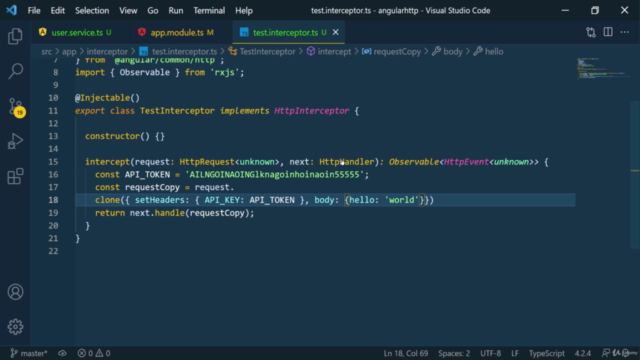Change the UTF-8 encoding setting
This screenshot has width=640, height=360.
point(491,353)
